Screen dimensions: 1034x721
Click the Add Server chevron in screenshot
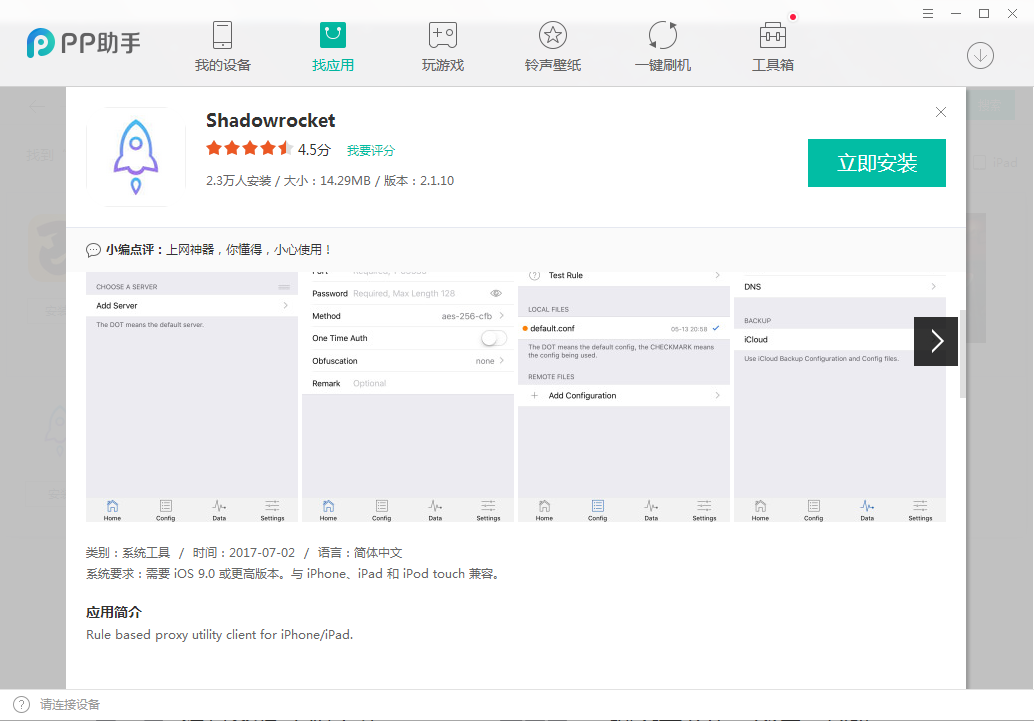pos(286,305)
